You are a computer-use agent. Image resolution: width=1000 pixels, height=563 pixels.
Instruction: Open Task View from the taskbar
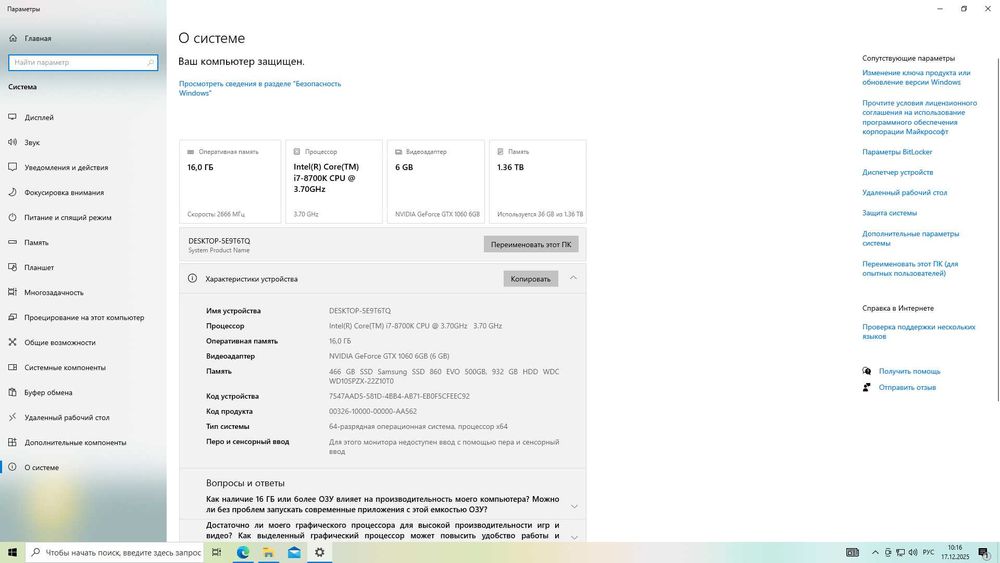pyautogui.click(x=217, y=552)
